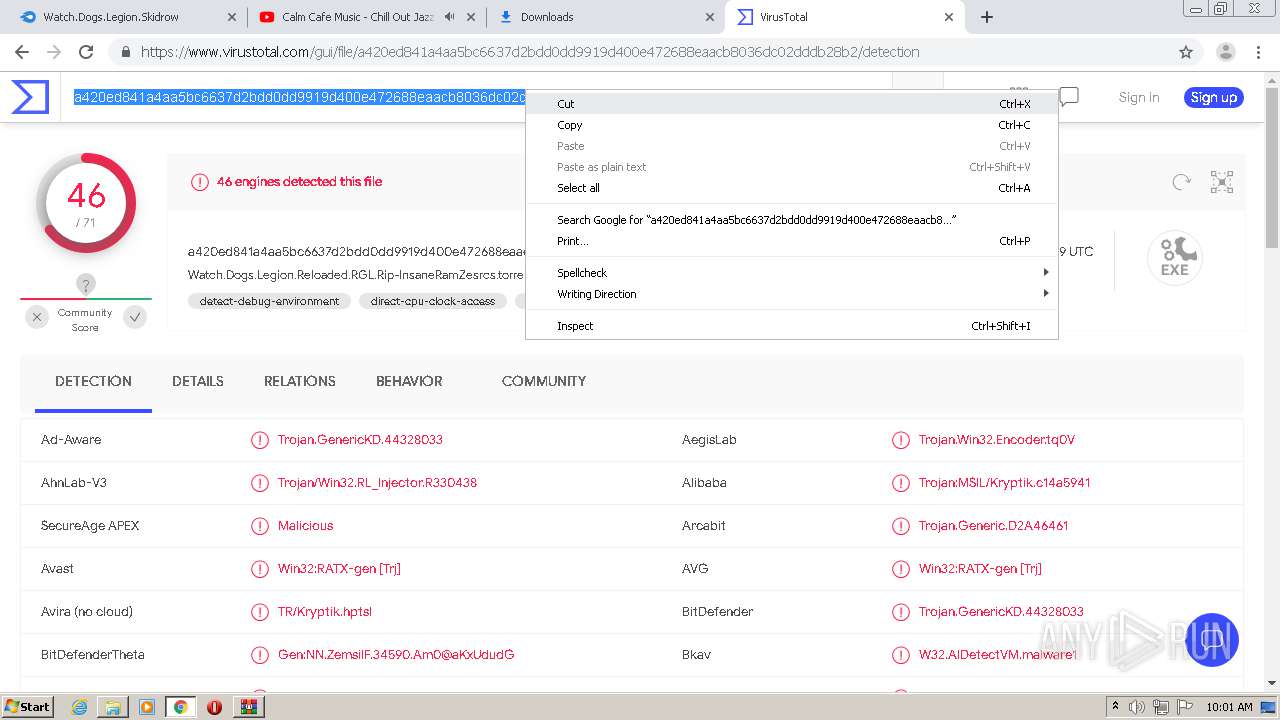Open a new browser tab
This screenshot has height=720, width=1280.
(987, 17)
